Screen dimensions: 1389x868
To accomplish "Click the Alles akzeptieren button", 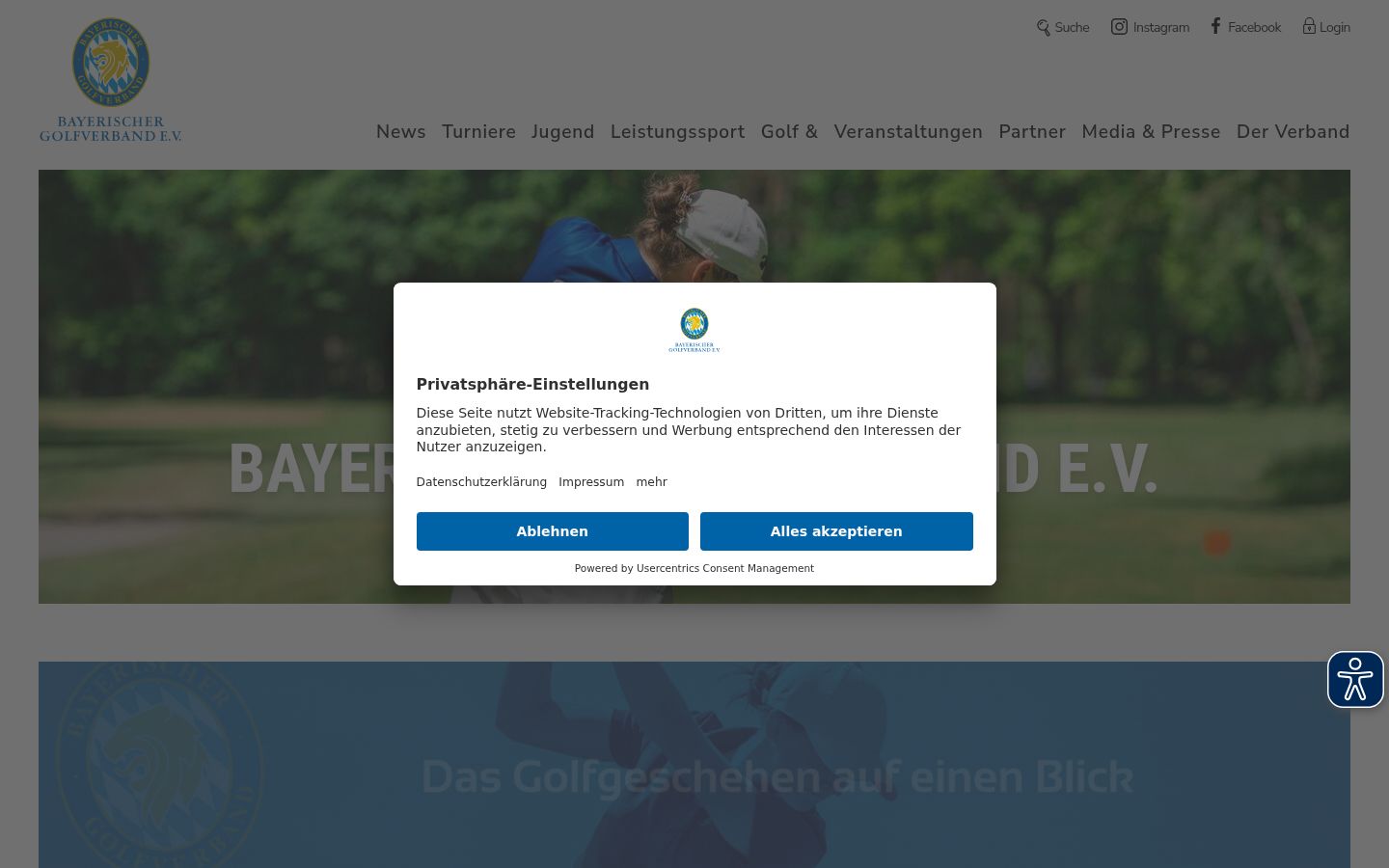I will (836, 531).
